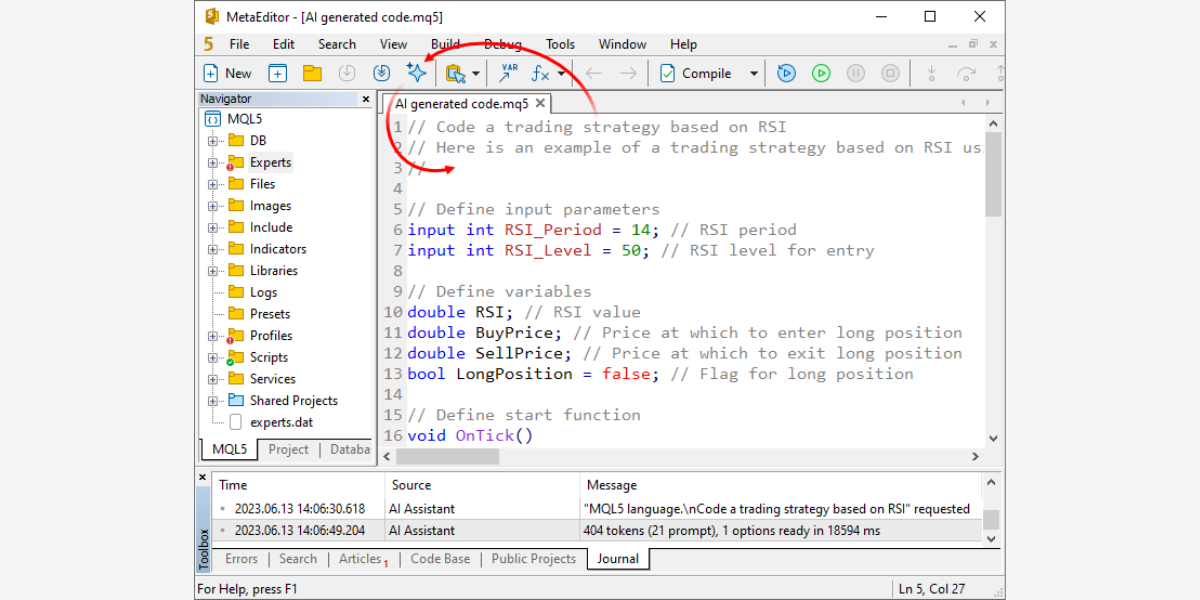Switch to the Database tab in Navigator
Viewport: 1200px width, 600px height.
[349, 450]
